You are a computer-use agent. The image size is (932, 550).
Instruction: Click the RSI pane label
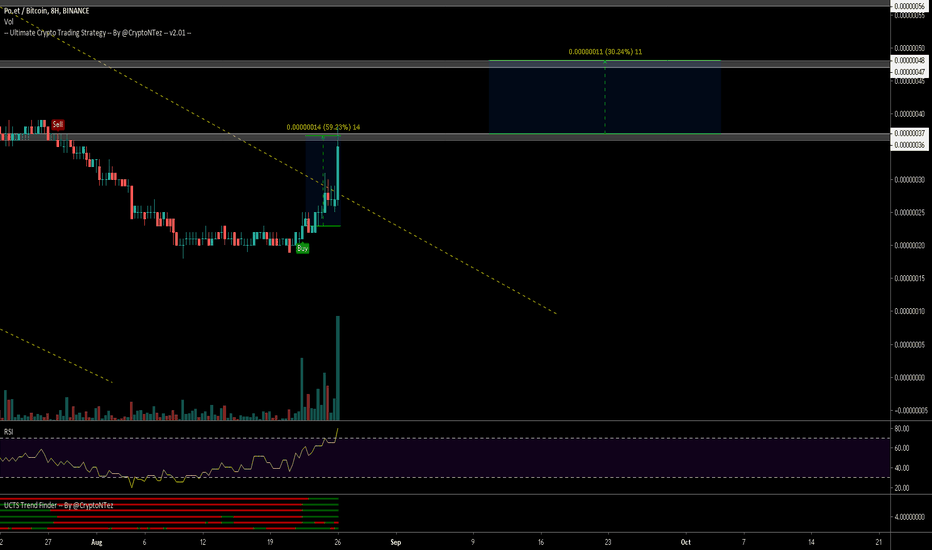click(x=8, y=432)
